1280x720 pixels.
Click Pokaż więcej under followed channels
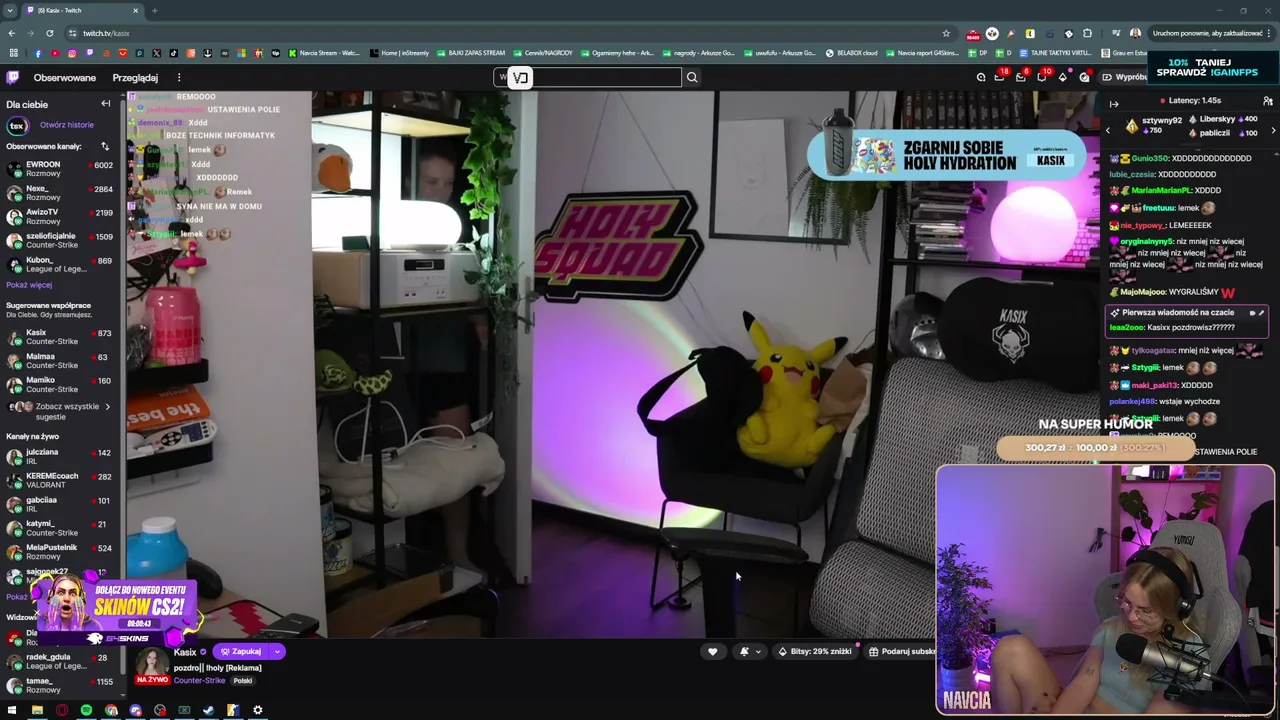(29, 285)
